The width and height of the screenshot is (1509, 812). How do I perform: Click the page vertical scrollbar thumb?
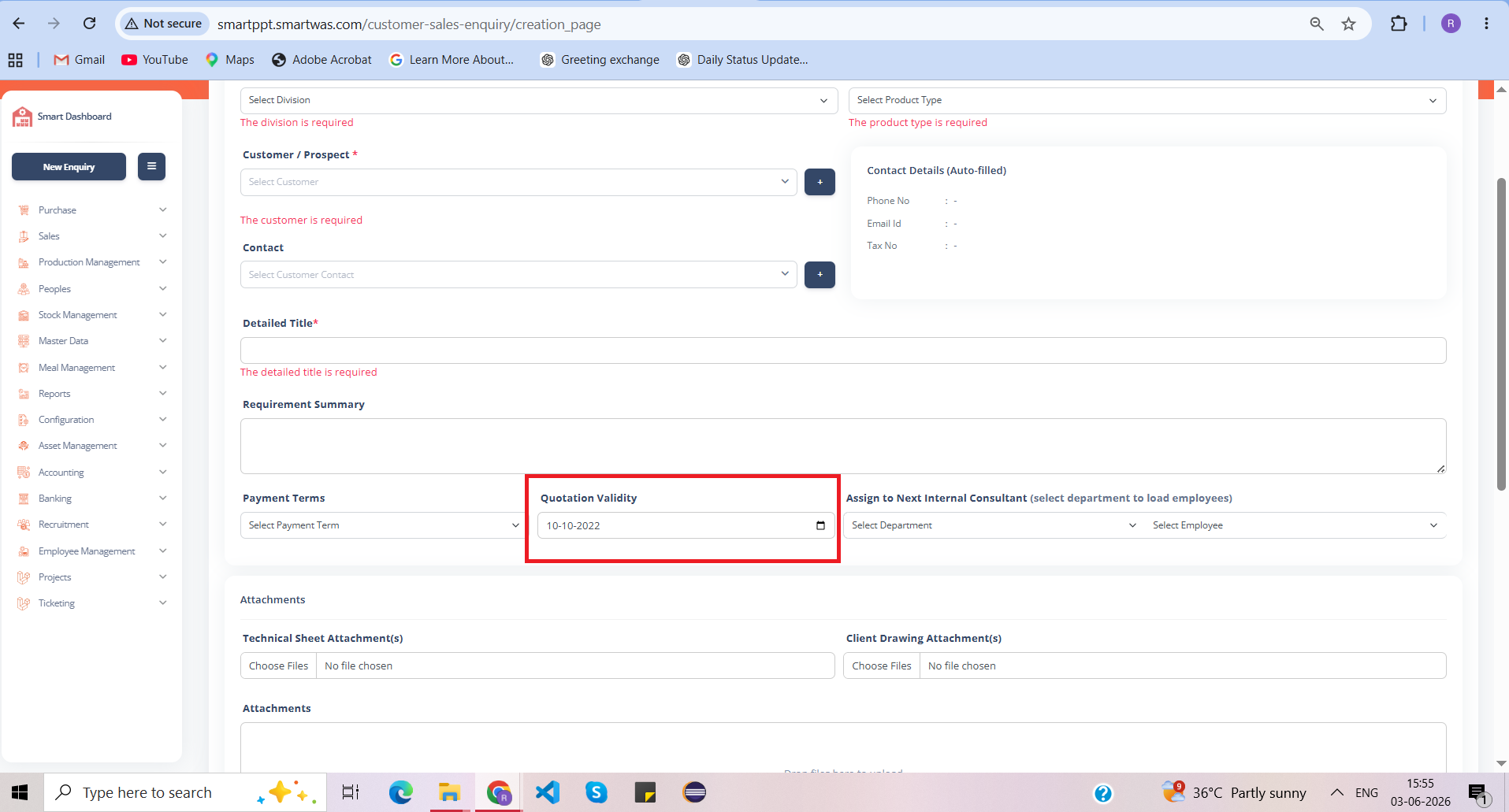[1501, 335]
